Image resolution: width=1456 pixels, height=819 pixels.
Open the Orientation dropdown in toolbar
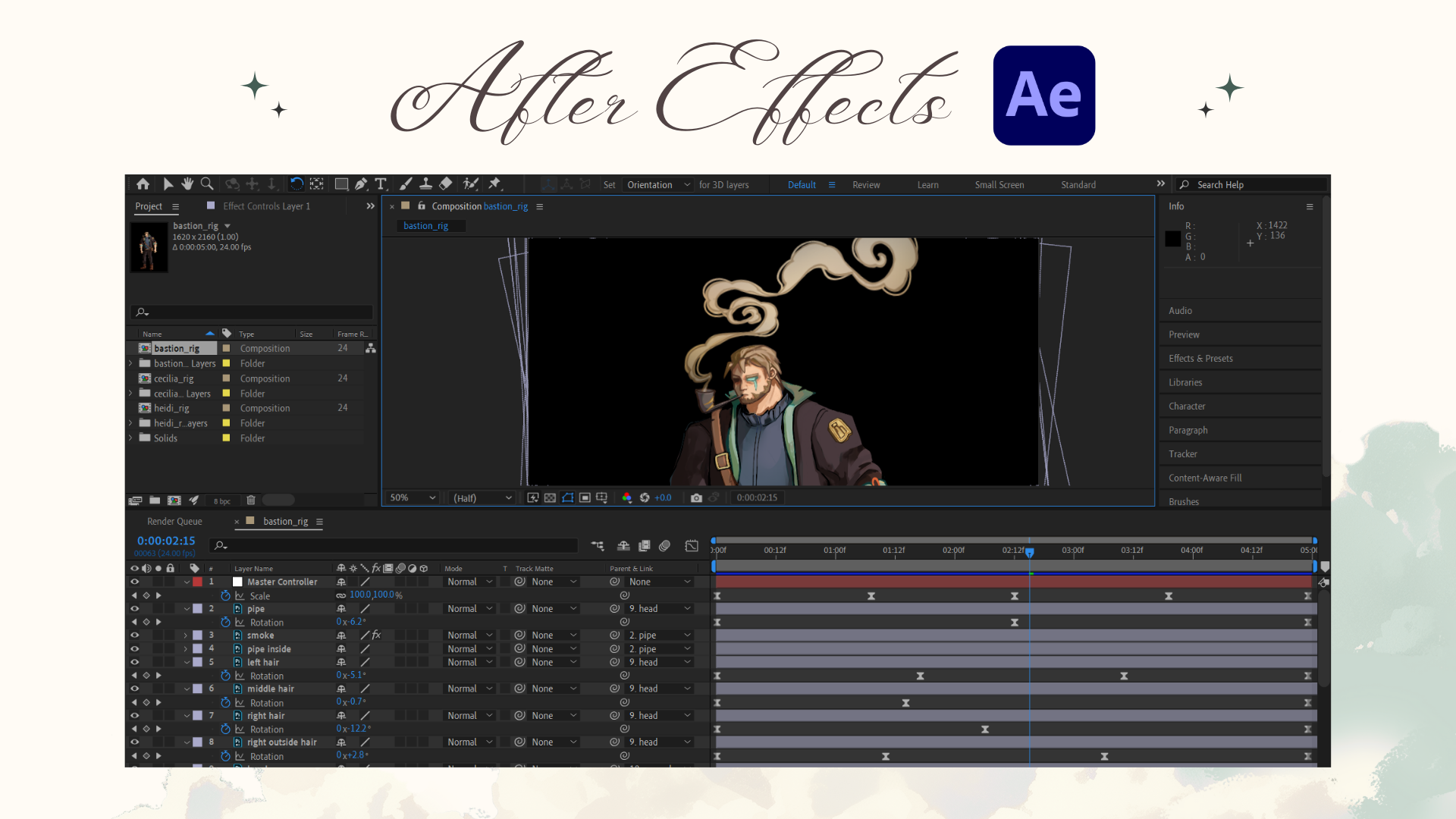pyautogui.click(x=658, y=185)
